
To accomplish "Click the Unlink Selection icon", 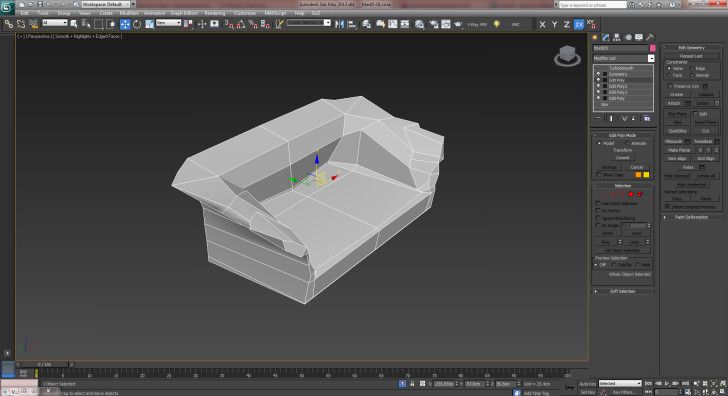I will click(x=21, y=24).
